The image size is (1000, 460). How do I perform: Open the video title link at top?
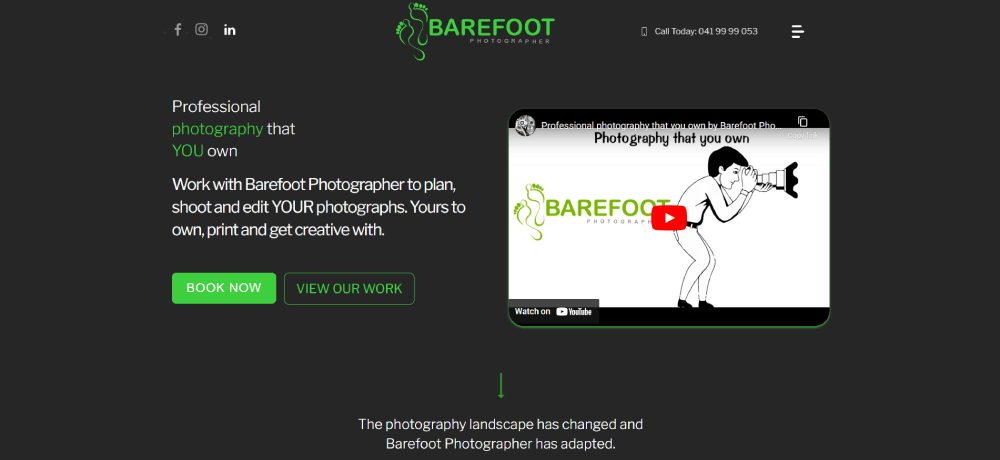point(661,126)
